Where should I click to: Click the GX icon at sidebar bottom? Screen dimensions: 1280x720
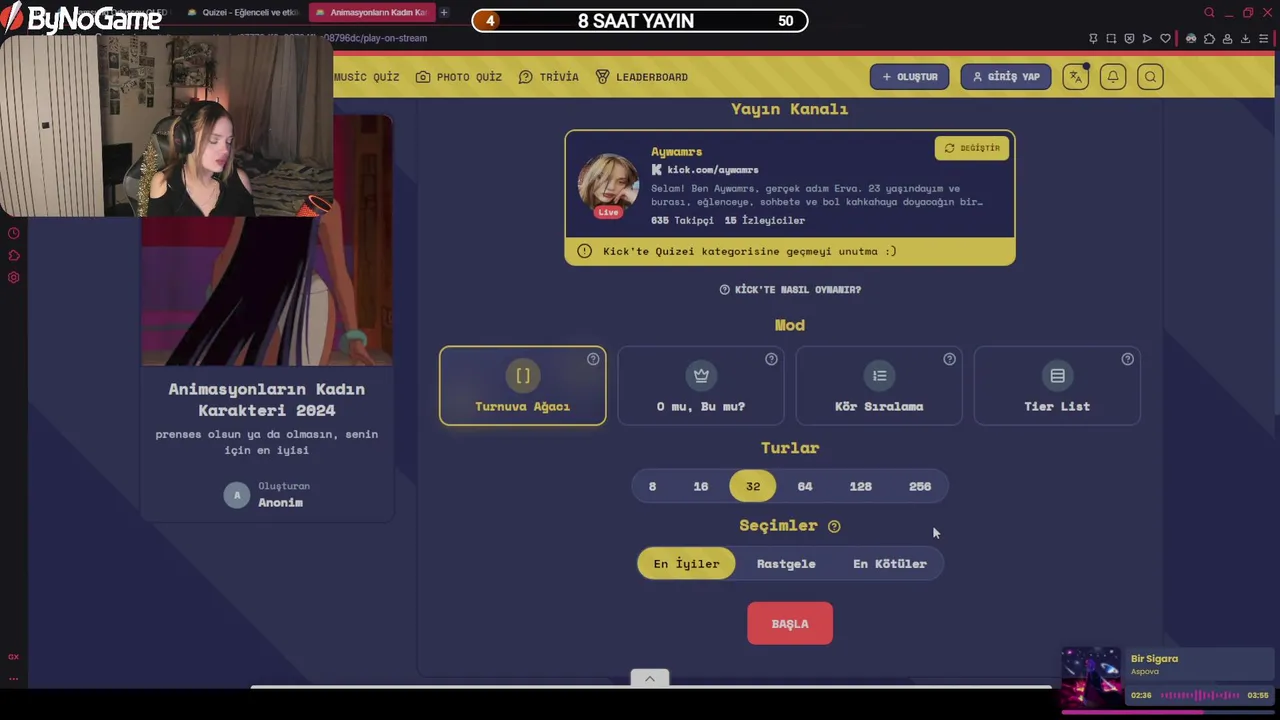pyautogui.click(x=14, y=657)
